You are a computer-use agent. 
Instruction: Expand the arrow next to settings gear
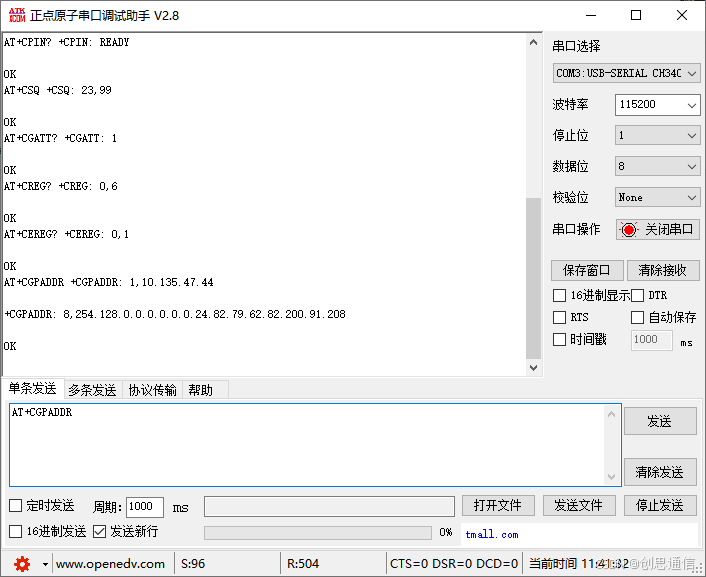click(45, 564)
